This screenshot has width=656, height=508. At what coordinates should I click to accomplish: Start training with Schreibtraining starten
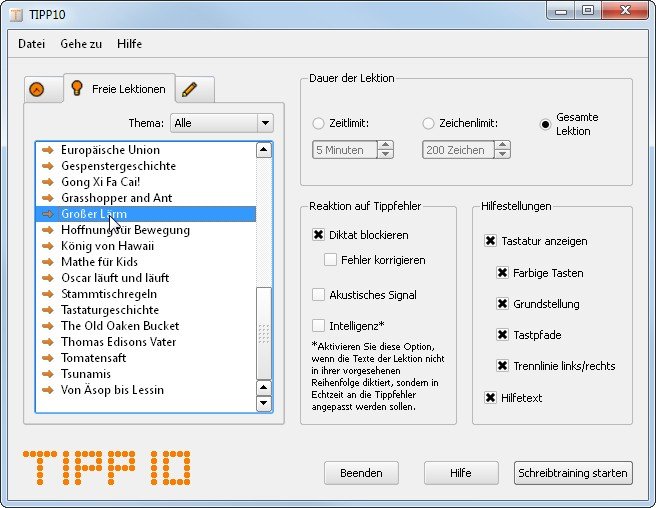[x=573, y=473]
